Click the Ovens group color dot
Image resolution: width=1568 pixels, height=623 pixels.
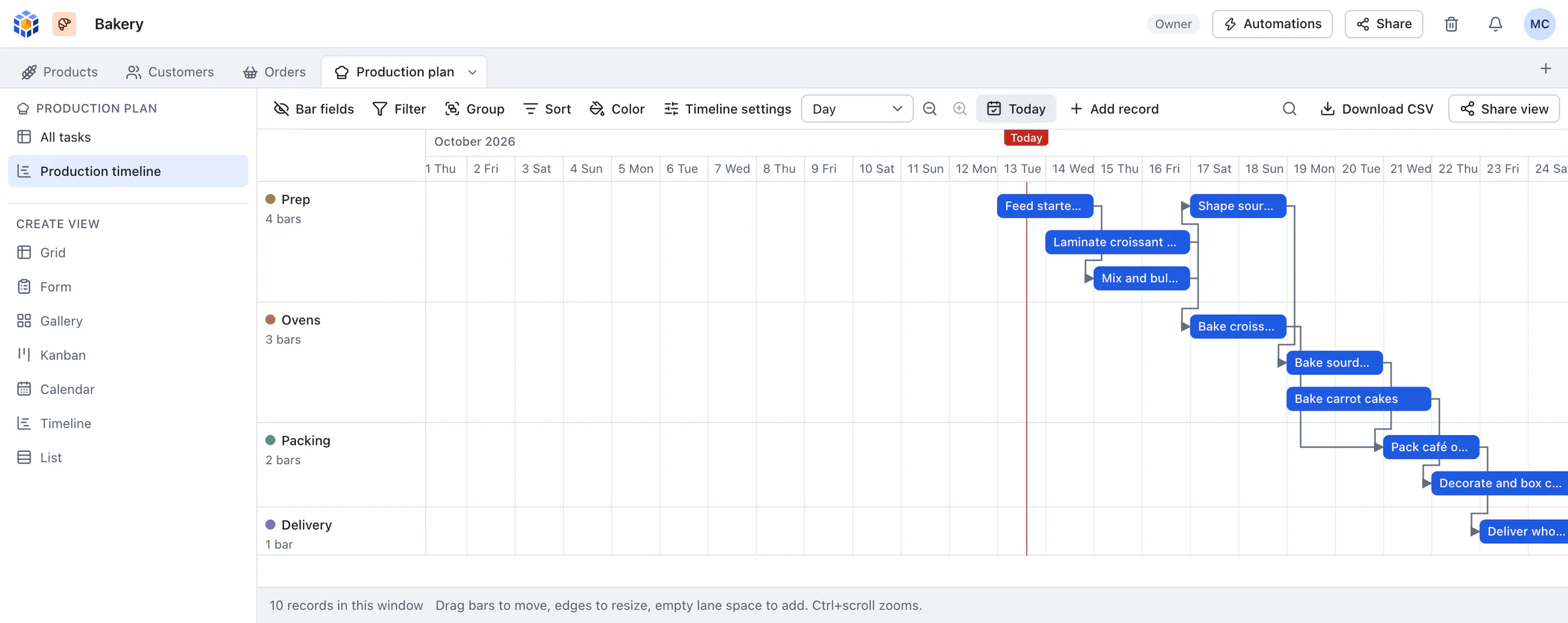[x=270, y=320]
